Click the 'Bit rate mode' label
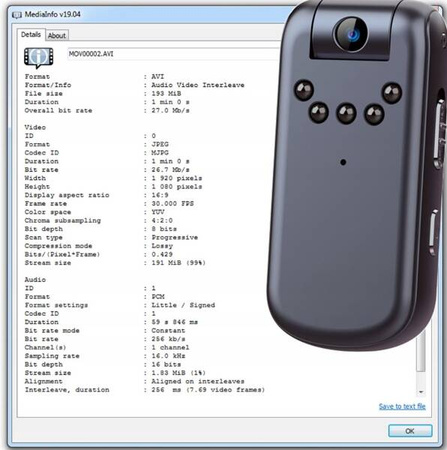Screen dimensions: 447x450 (x=52, y=330)
